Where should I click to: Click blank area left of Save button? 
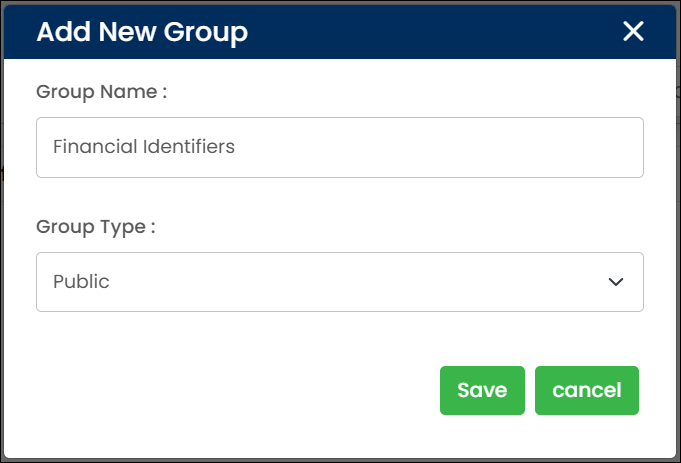click(x=250, y=390)
